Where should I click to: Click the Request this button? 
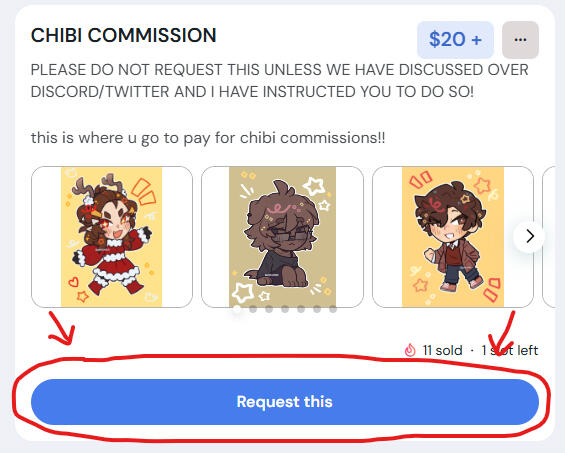(x=285, y=402)
